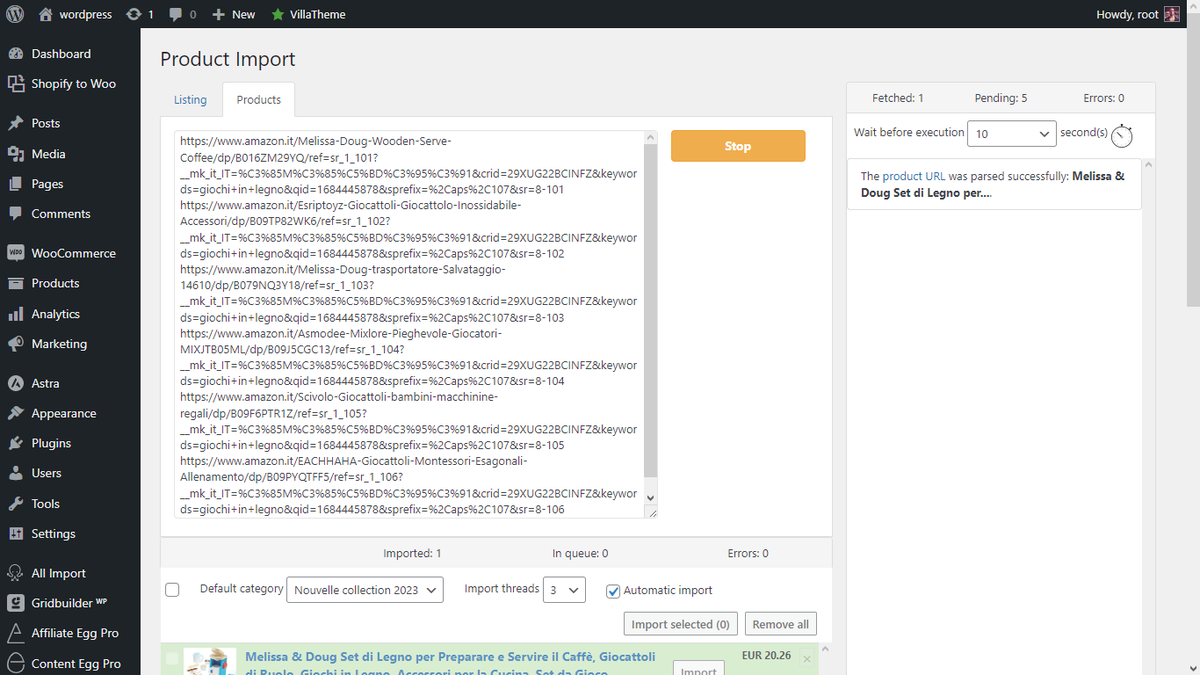Click inside the product URLs textarea
This screenshot has height=675, width=1200.
click(407, 324)
